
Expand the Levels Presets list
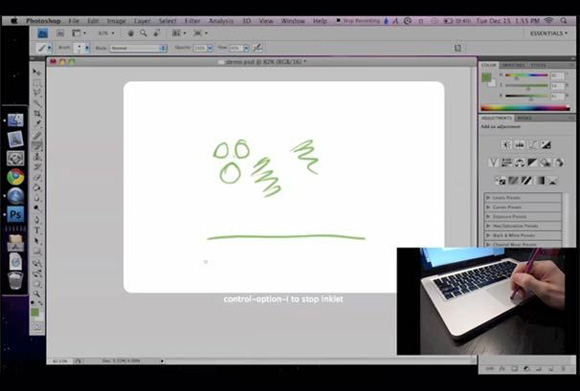(523, 198)
